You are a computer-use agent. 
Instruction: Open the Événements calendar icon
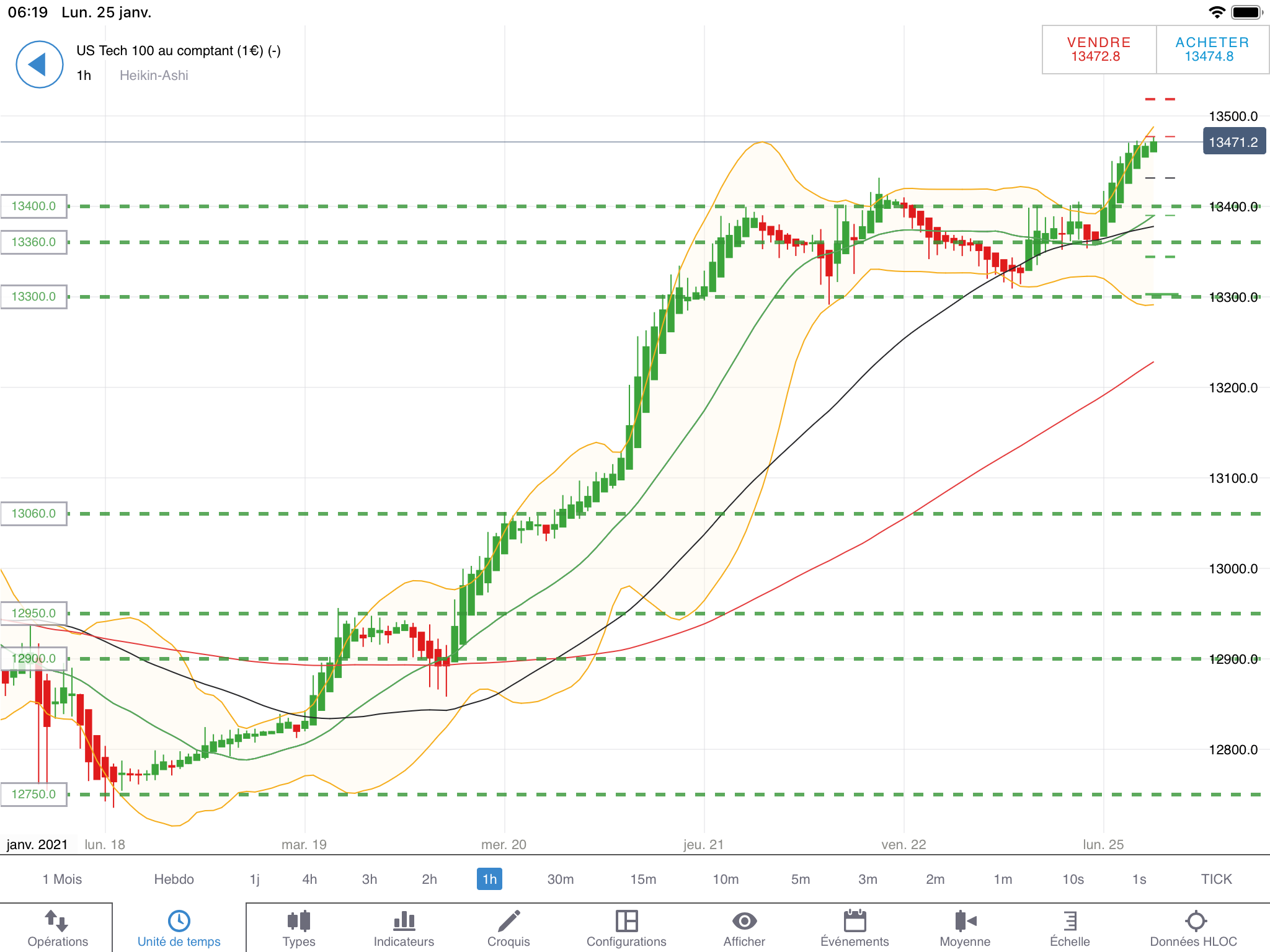tap(855, 921)
